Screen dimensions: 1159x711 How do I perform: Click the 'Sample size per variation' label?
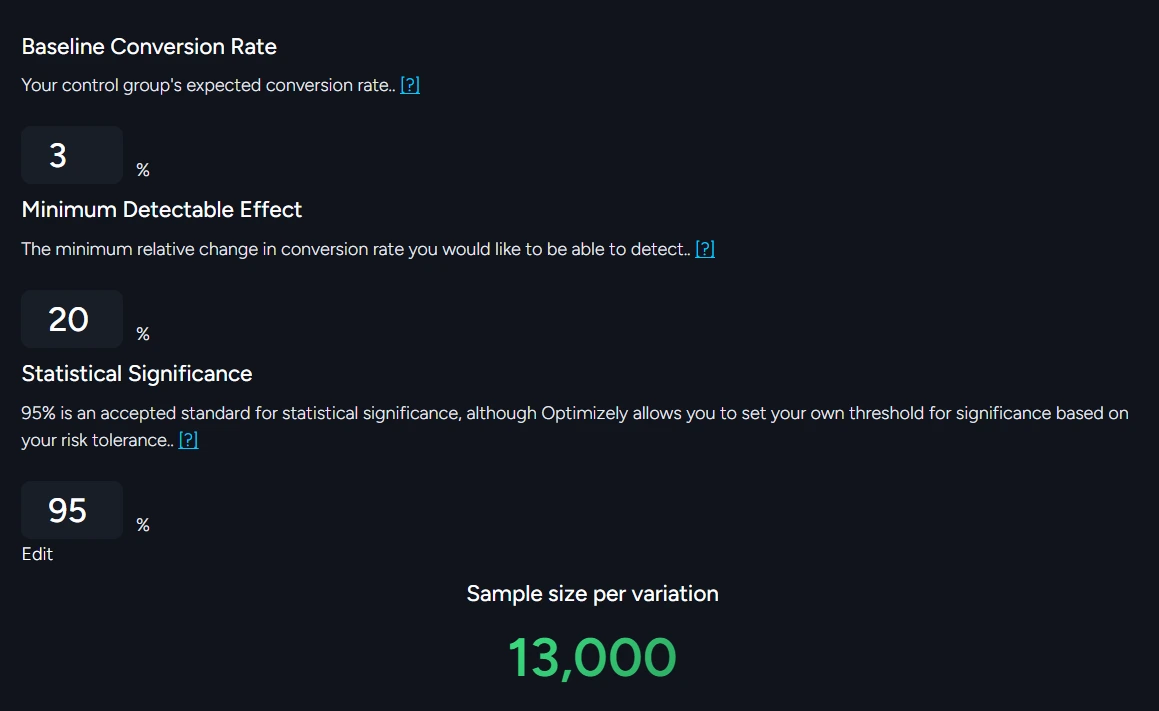592,594
